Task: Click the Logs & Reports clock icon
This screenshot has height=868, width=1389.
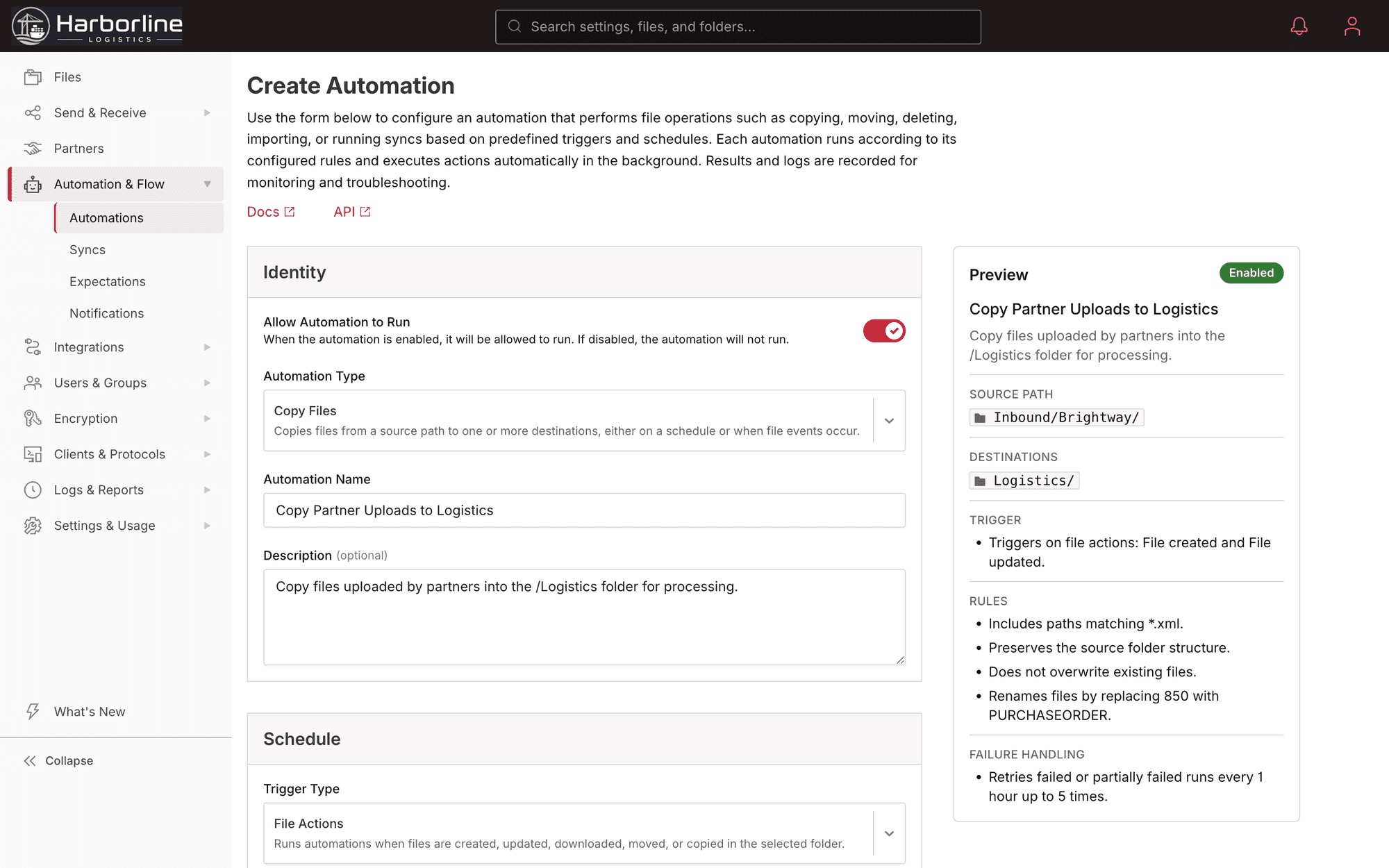Action: (x=33, y=490)
